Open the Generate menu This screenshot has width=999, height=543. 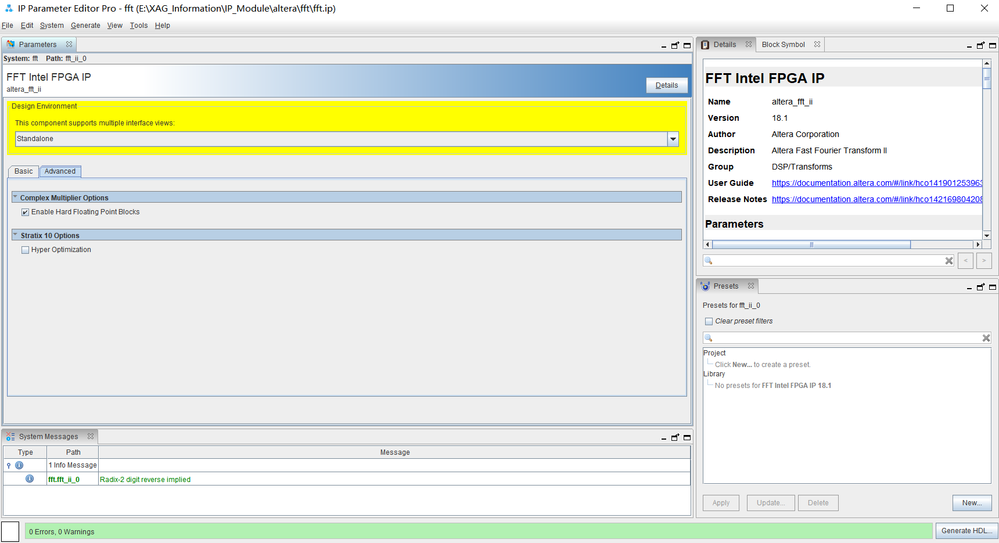click(85, 25)
